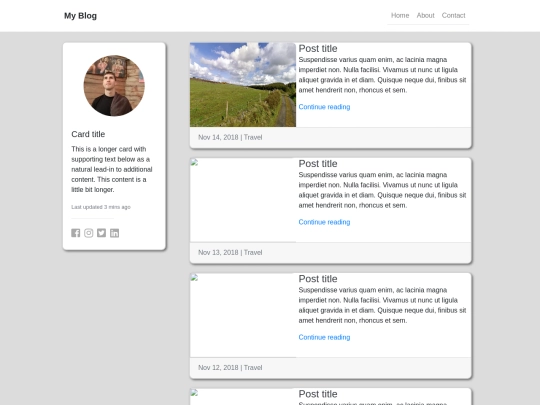Open the About nav item
The width and height of the screenshot is (540, 405).
(425, 15)
